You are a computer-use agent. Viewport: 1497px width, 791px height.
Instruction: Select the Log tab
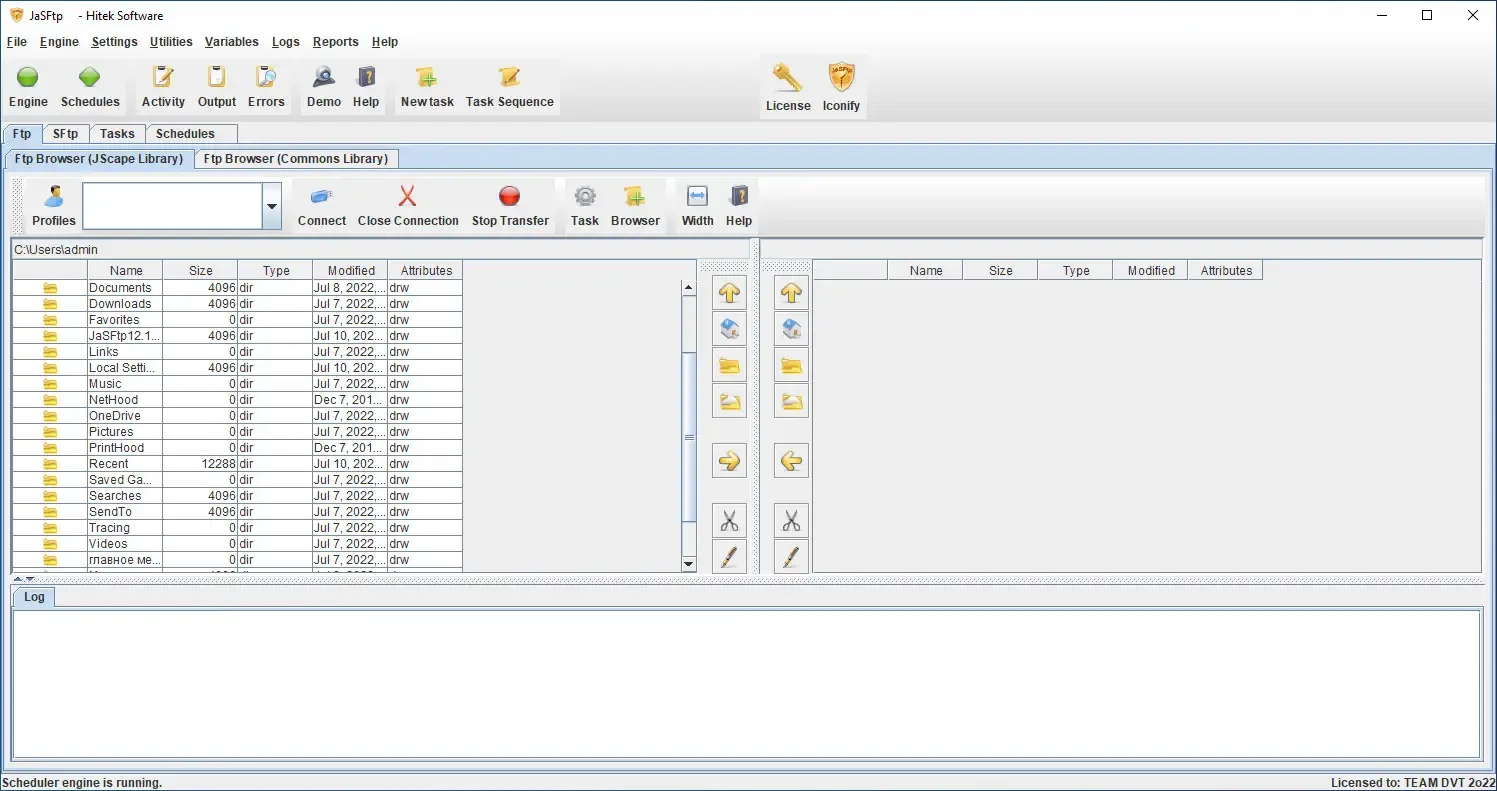34,597
